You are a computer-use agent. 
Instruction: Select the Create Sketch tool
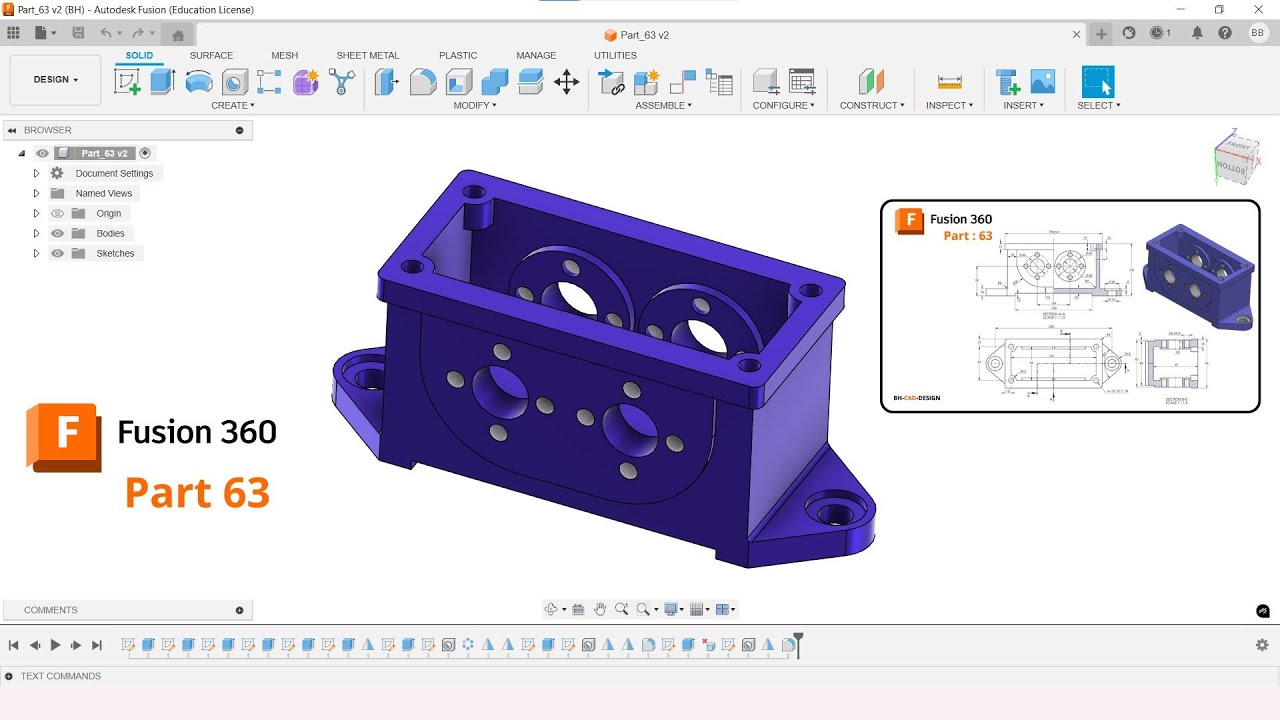(x=128, y=82)
